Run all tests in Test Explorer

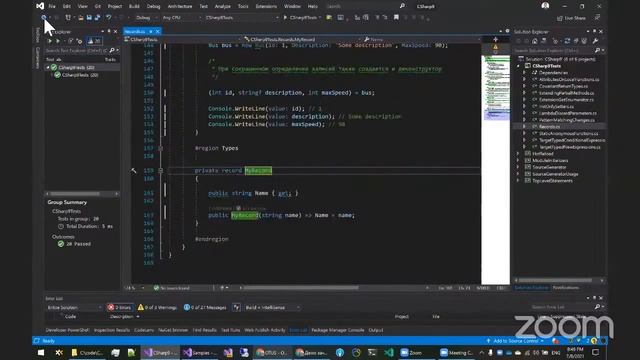point(50,41)
